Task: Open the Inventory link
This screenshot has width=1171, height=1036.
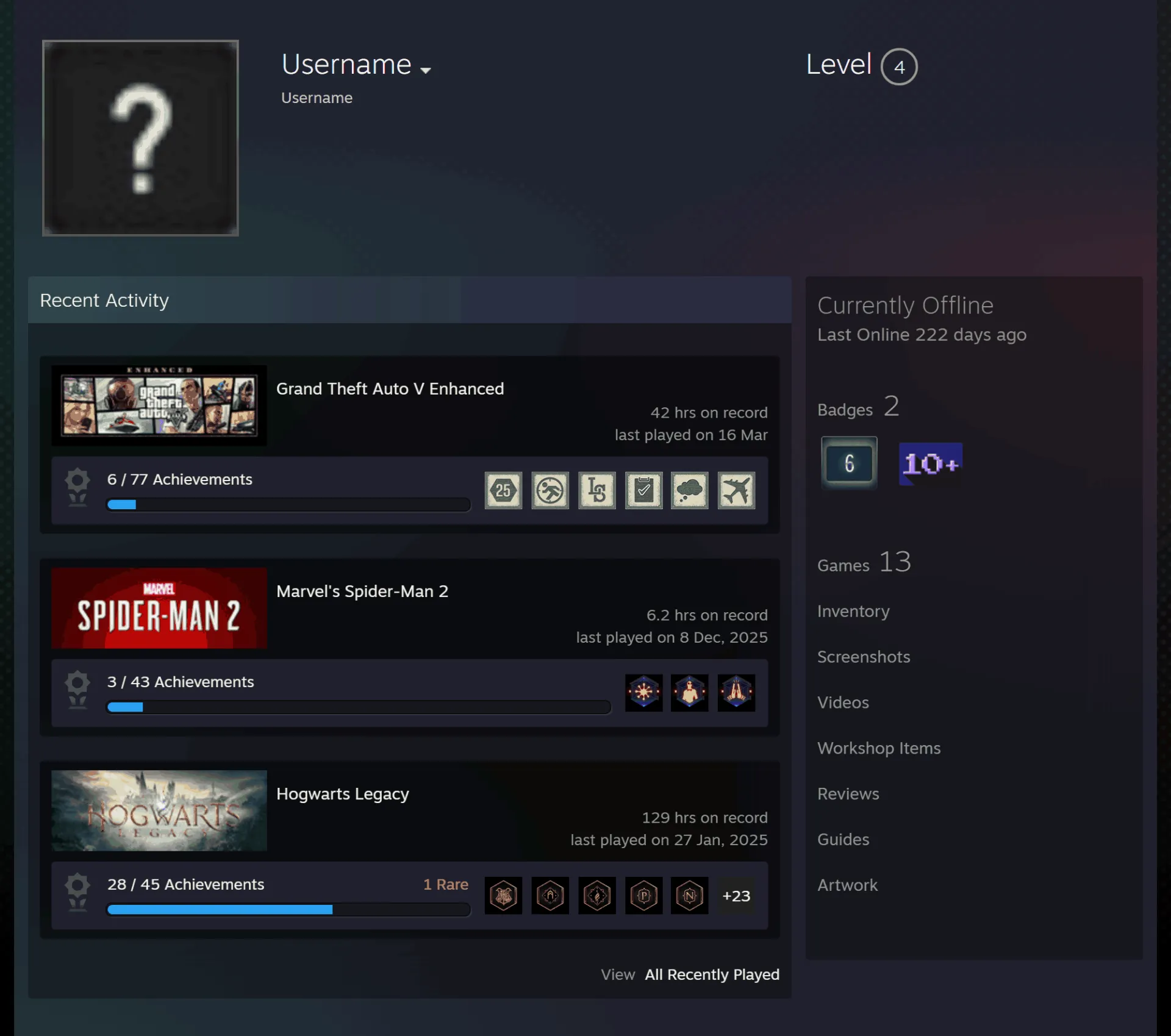Action: click(853, 612)
